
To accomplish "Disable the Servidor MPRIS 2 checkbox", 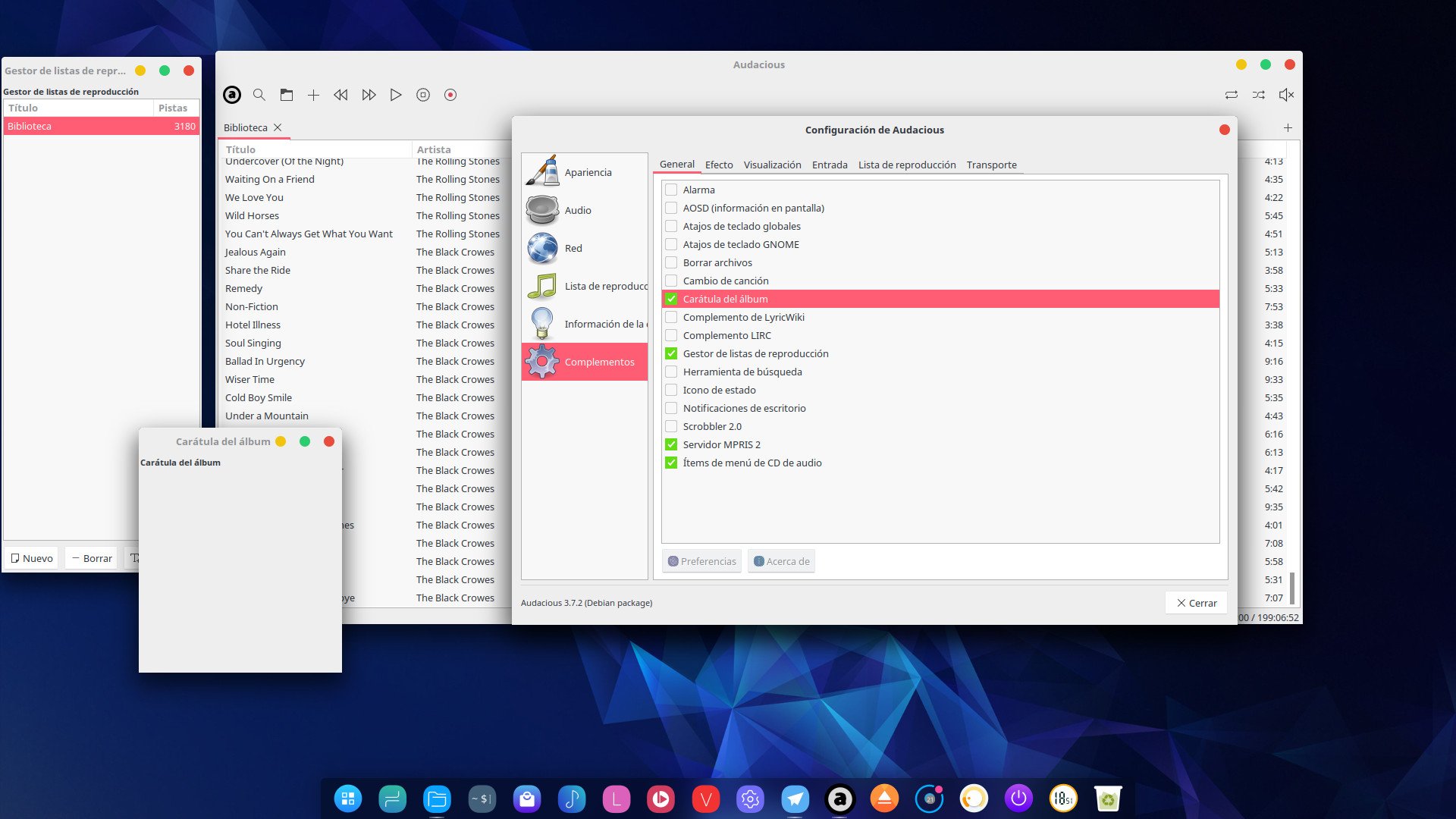I will click(x=671, y=444).
